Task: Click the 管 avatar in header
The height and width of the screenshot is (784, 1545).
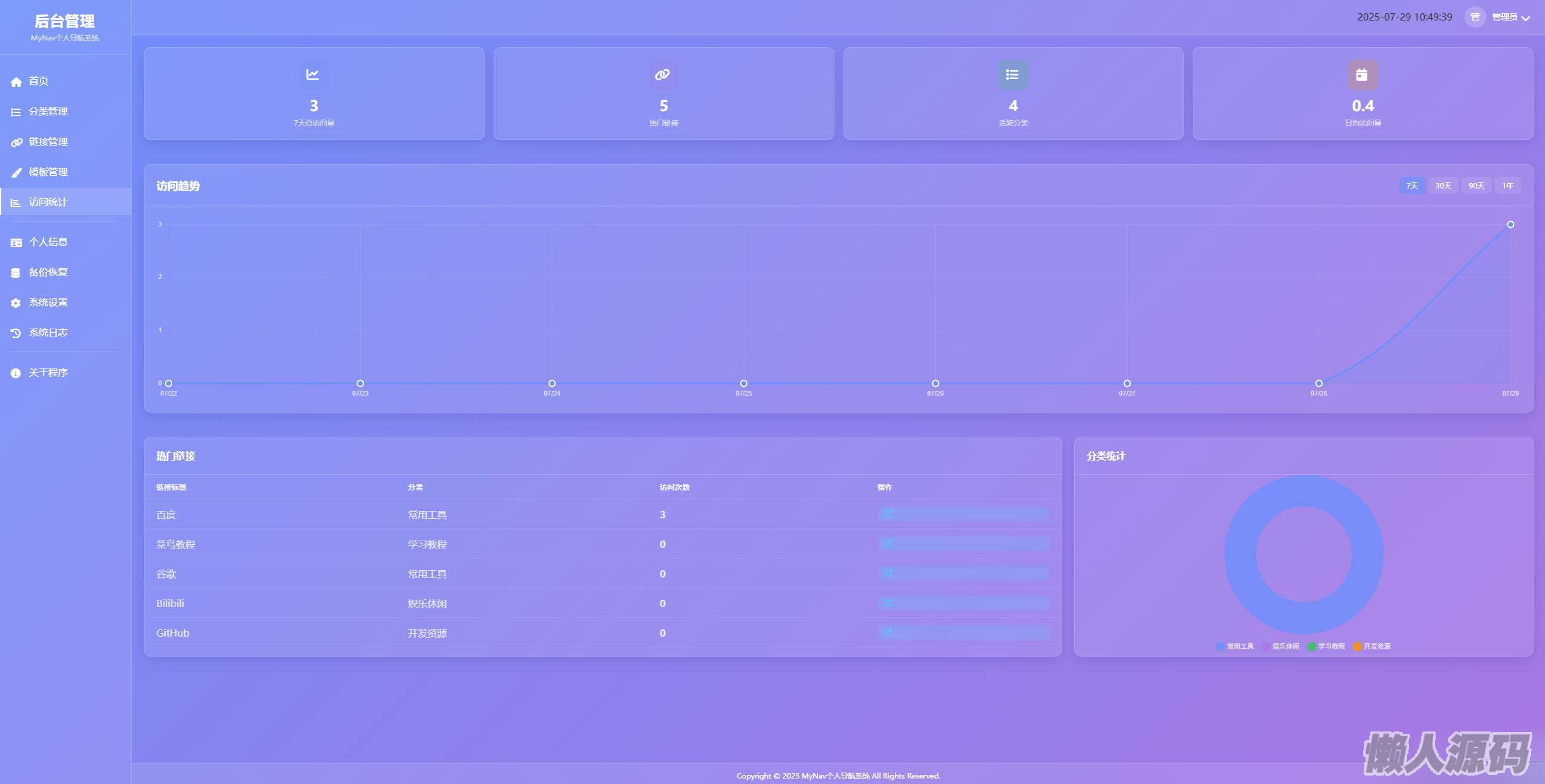Action: [x=1475, y=18]
